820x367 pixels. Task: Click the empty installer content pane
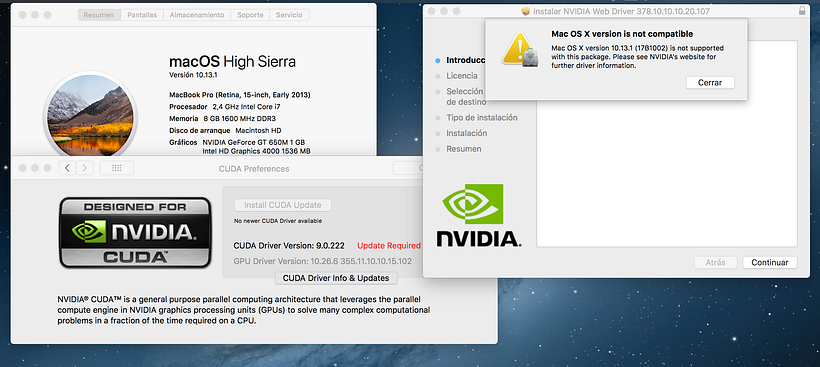(x=666, y=144)
